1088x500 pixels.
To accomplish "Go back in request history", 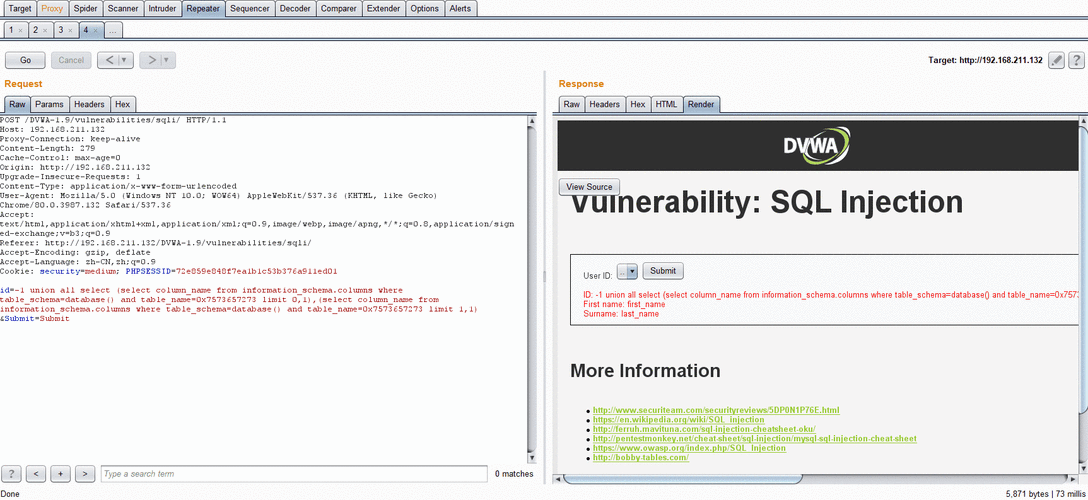I will 110,60.
